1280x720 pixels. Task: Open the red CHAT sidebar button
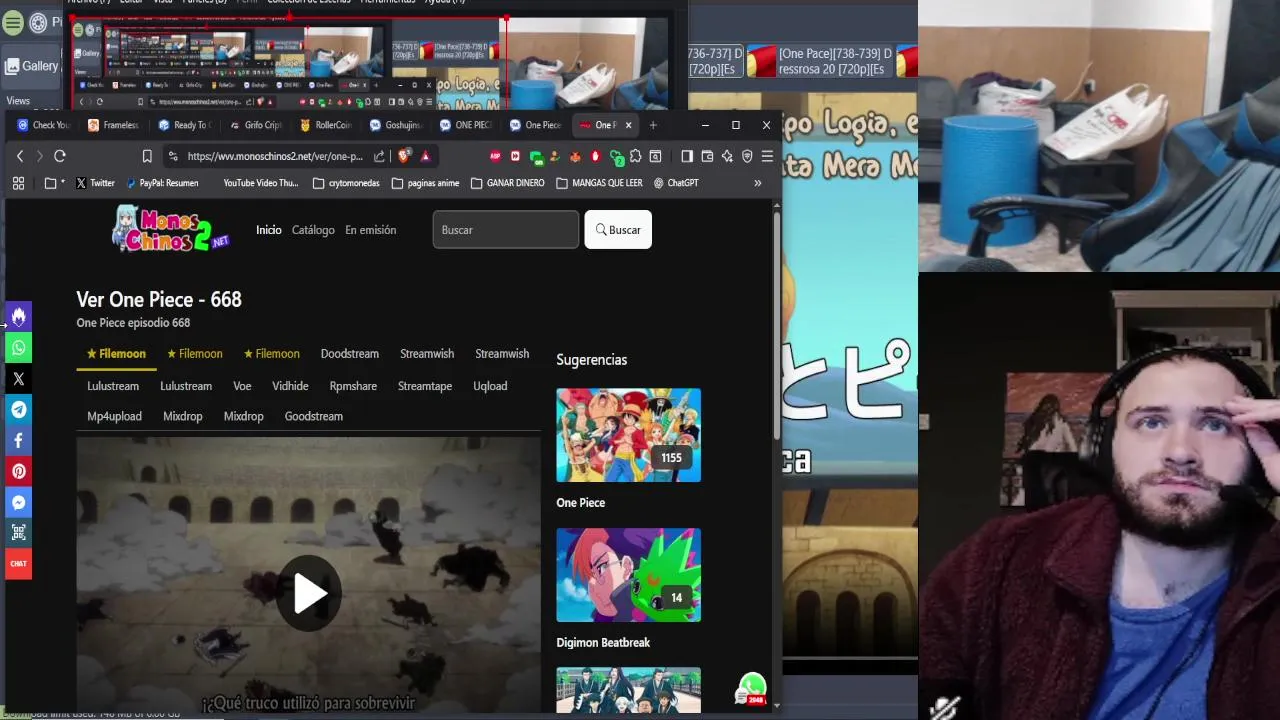[18, 564]
